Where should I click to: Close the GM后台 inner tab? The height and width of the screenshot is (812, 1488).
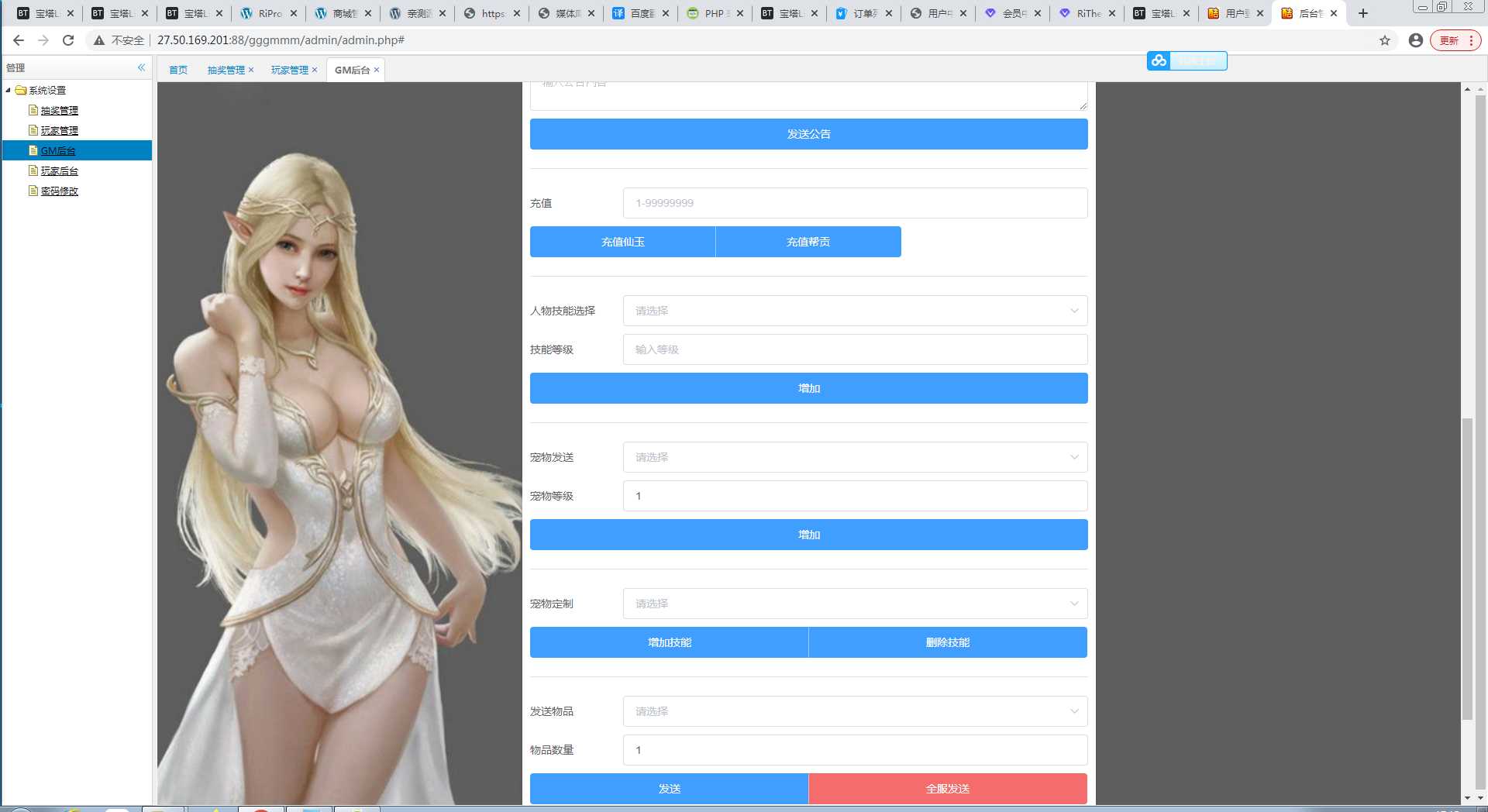point(377,70)
